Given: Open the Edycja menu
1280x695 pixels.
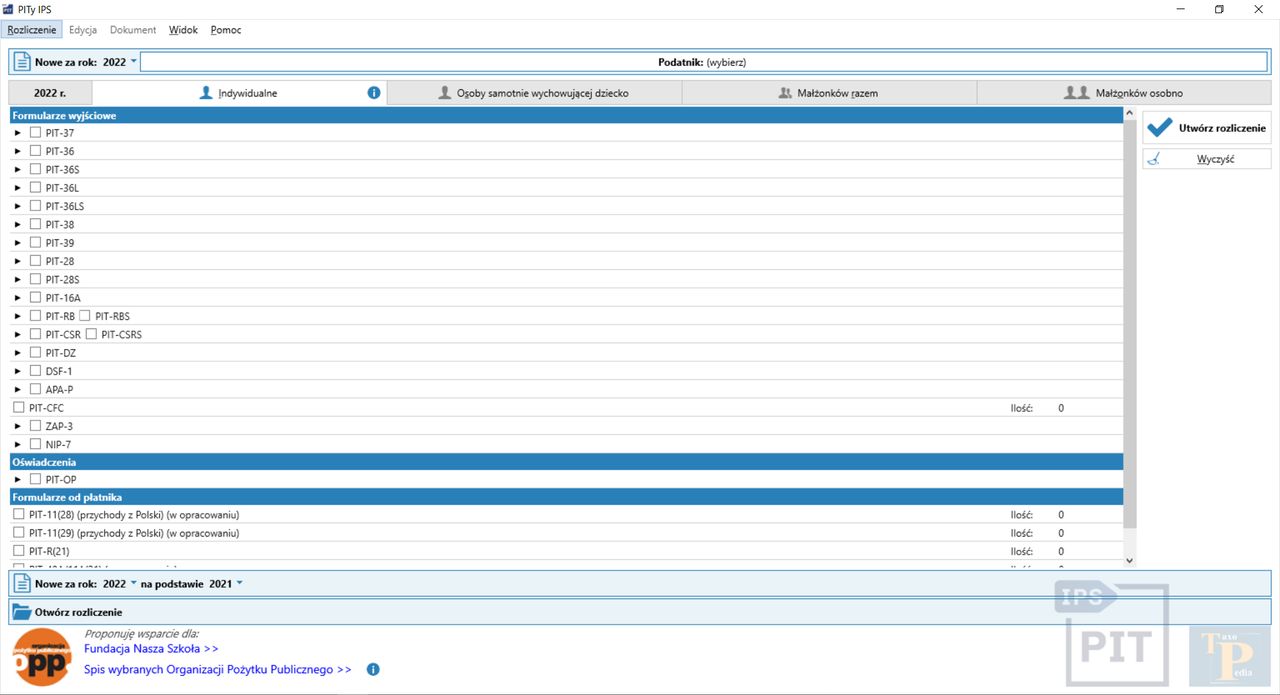Looking at the screenshot, I should point(83,30).
